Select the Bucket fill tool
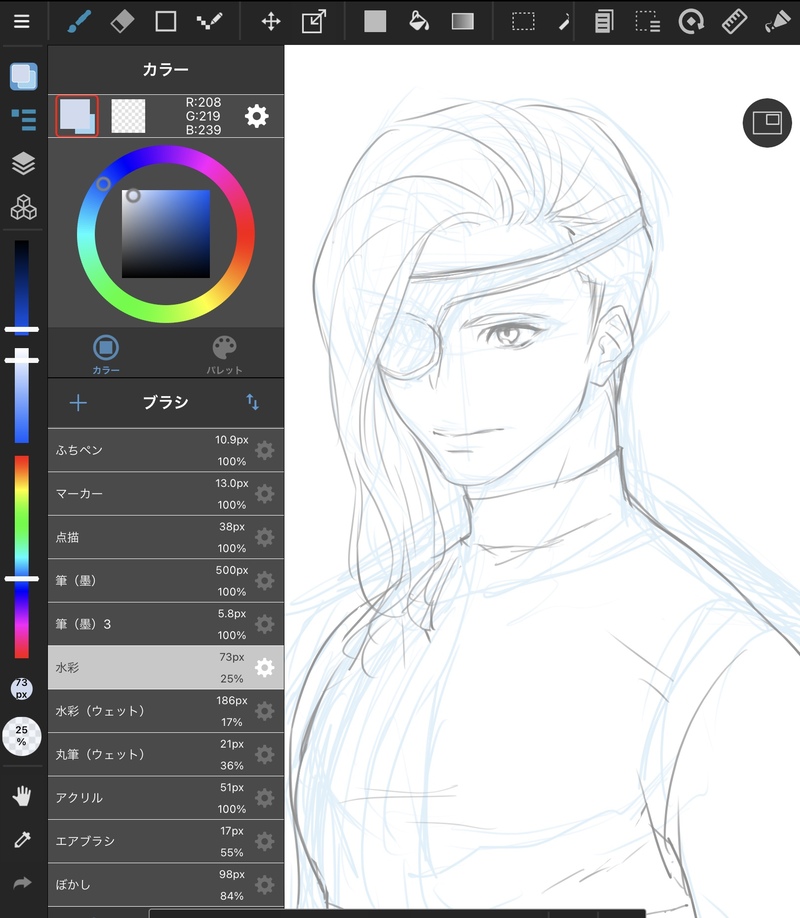 pos(419,22)
